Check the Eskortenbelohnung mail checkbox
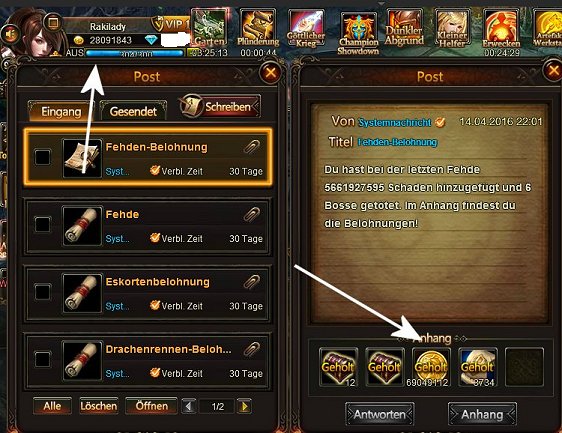Image resolution: width=562 pixels, height=433 pixels. tap(43, 292)
